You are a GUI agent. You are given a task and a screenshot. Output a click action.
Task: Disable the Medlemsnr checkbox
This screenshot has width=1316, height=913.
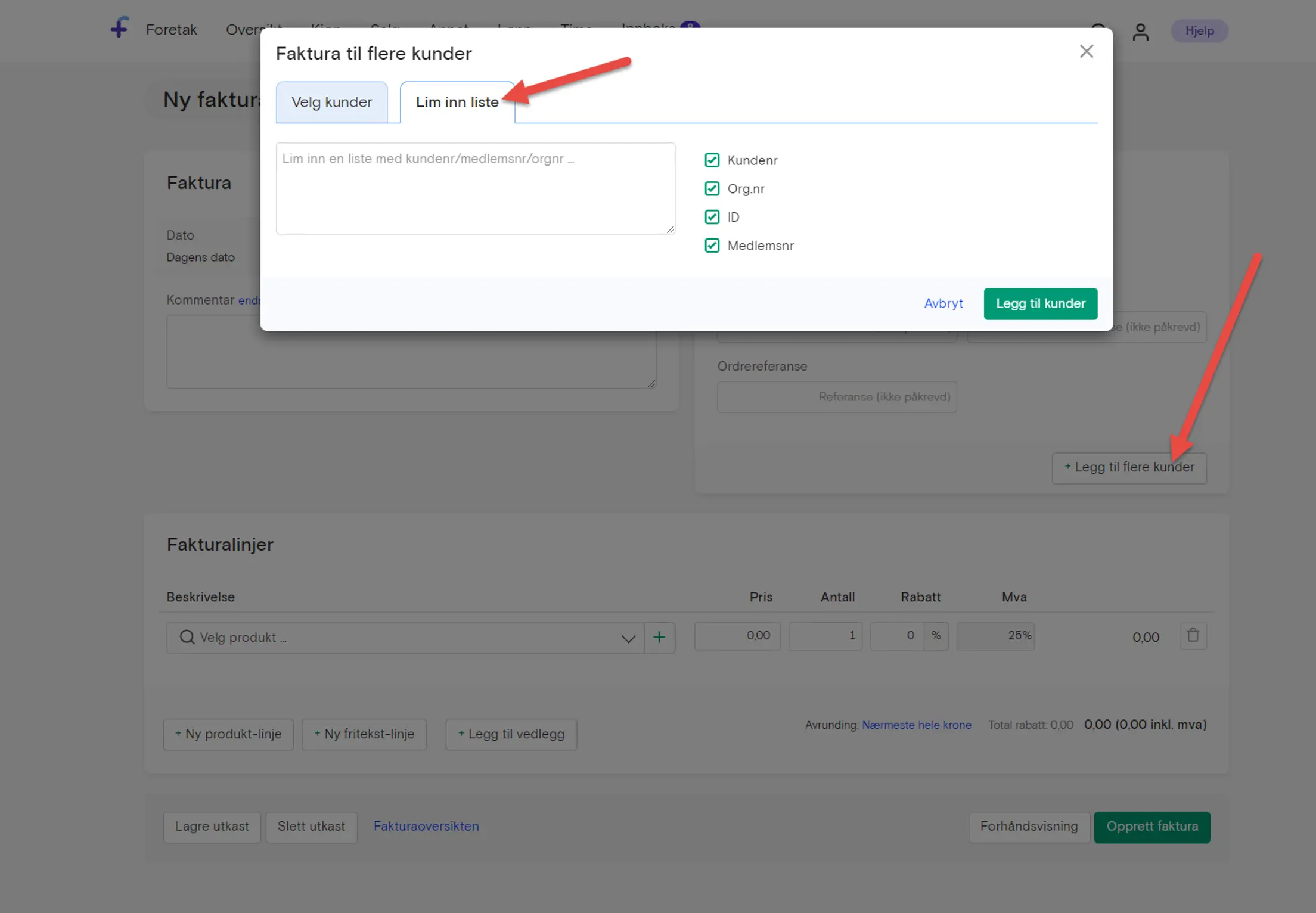coord(712,246)
